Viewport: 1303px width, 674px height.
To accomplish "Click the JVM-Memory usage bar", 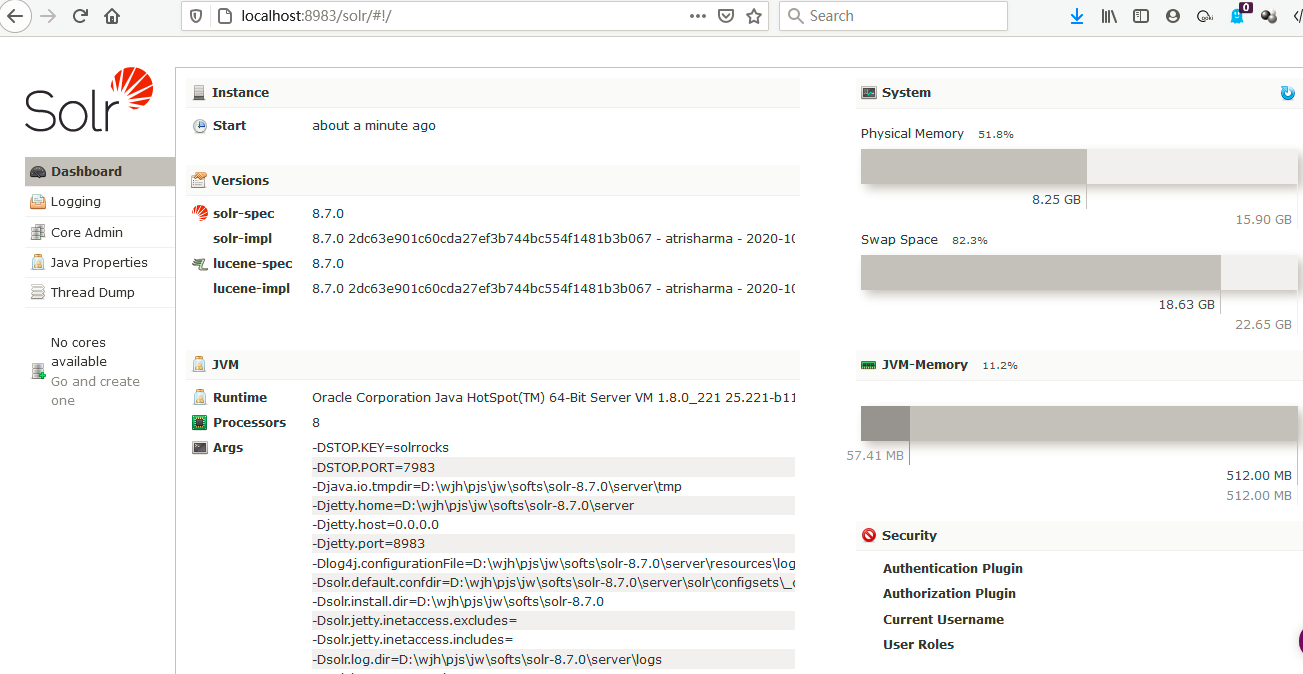I will click(1079, 424).
